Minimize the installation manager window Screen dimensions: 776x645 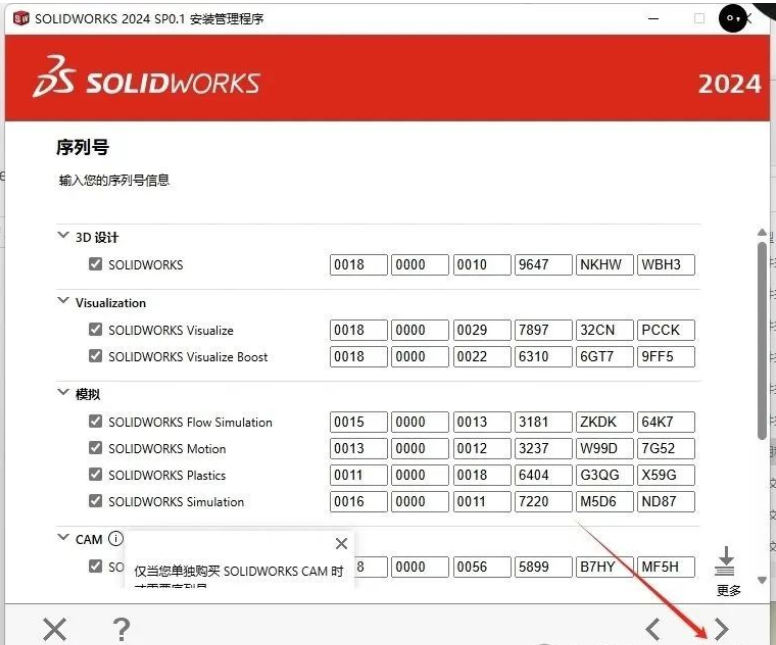click(653, 19)
